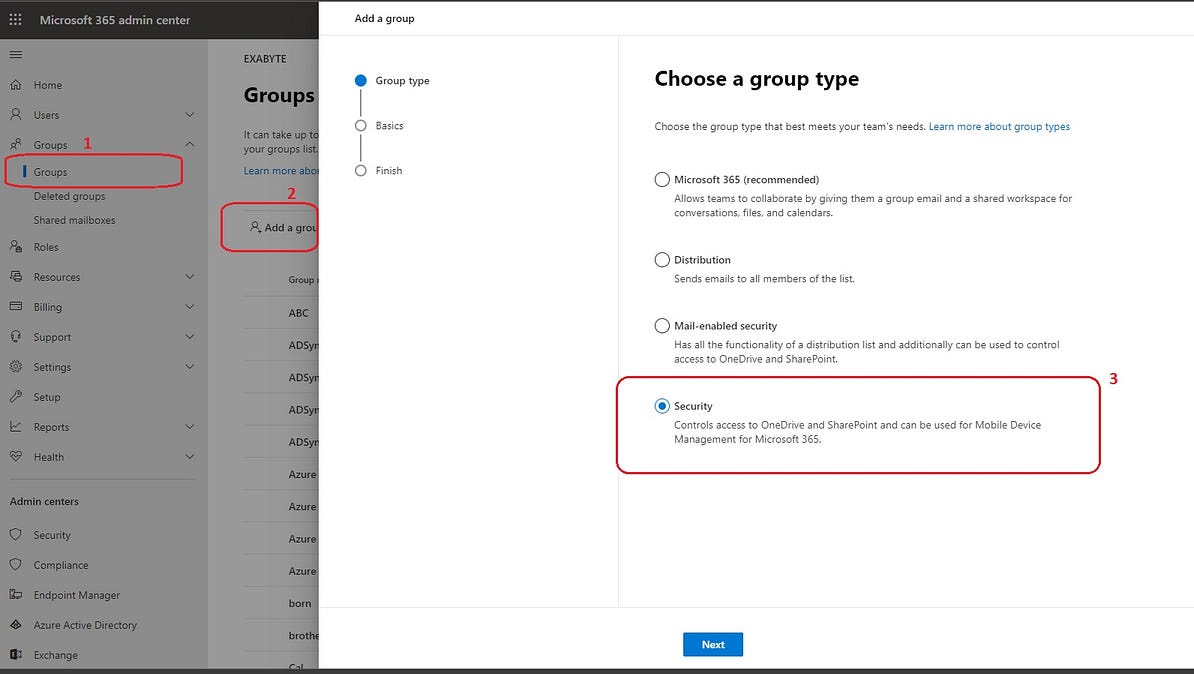Image resolution: width=1194 pixels, height=674 pixels.
Task: Open Learn more about group types link
Action: coord(999,126)
